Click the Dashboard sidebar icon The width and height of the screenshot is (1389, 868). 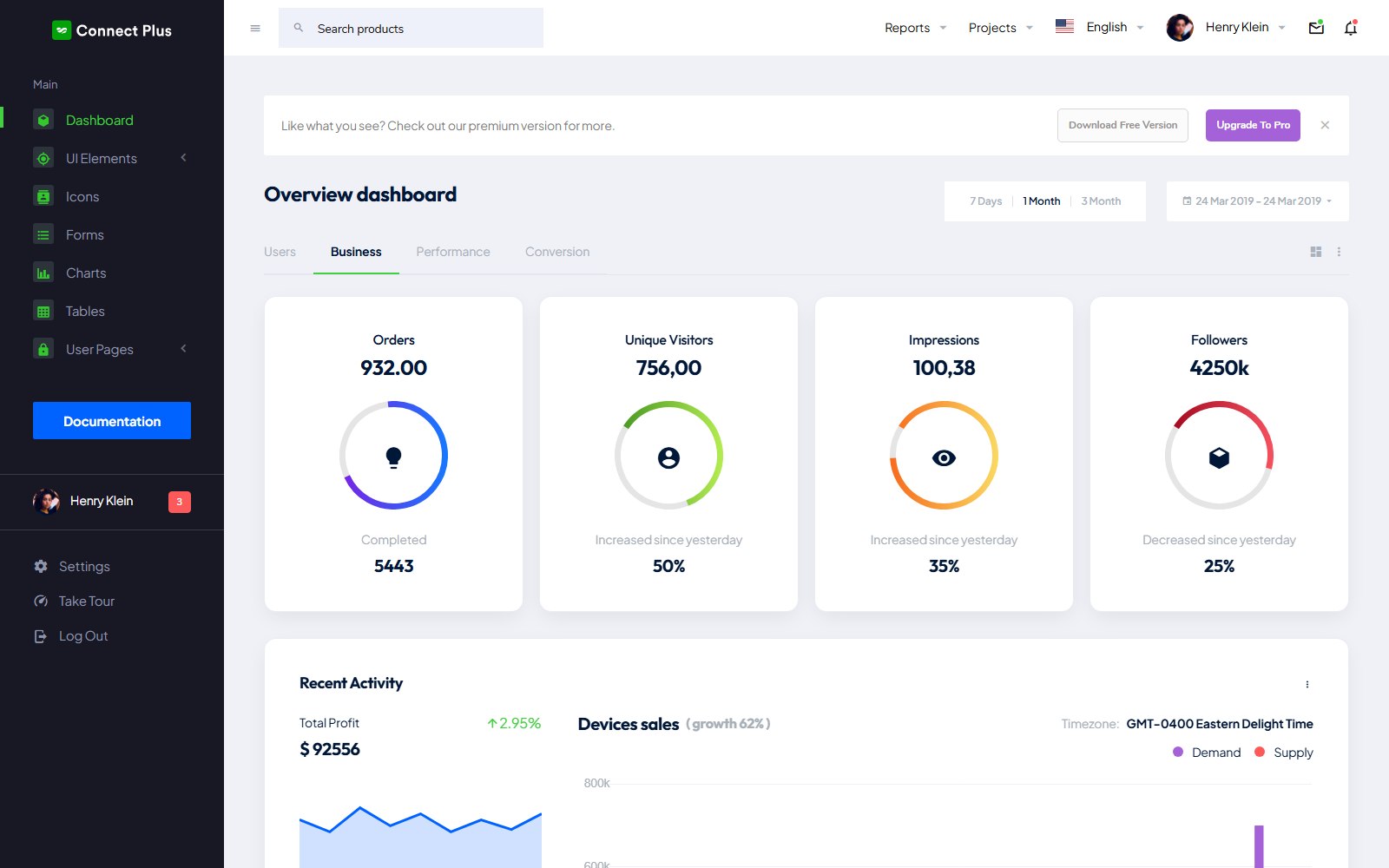[43, 120]
